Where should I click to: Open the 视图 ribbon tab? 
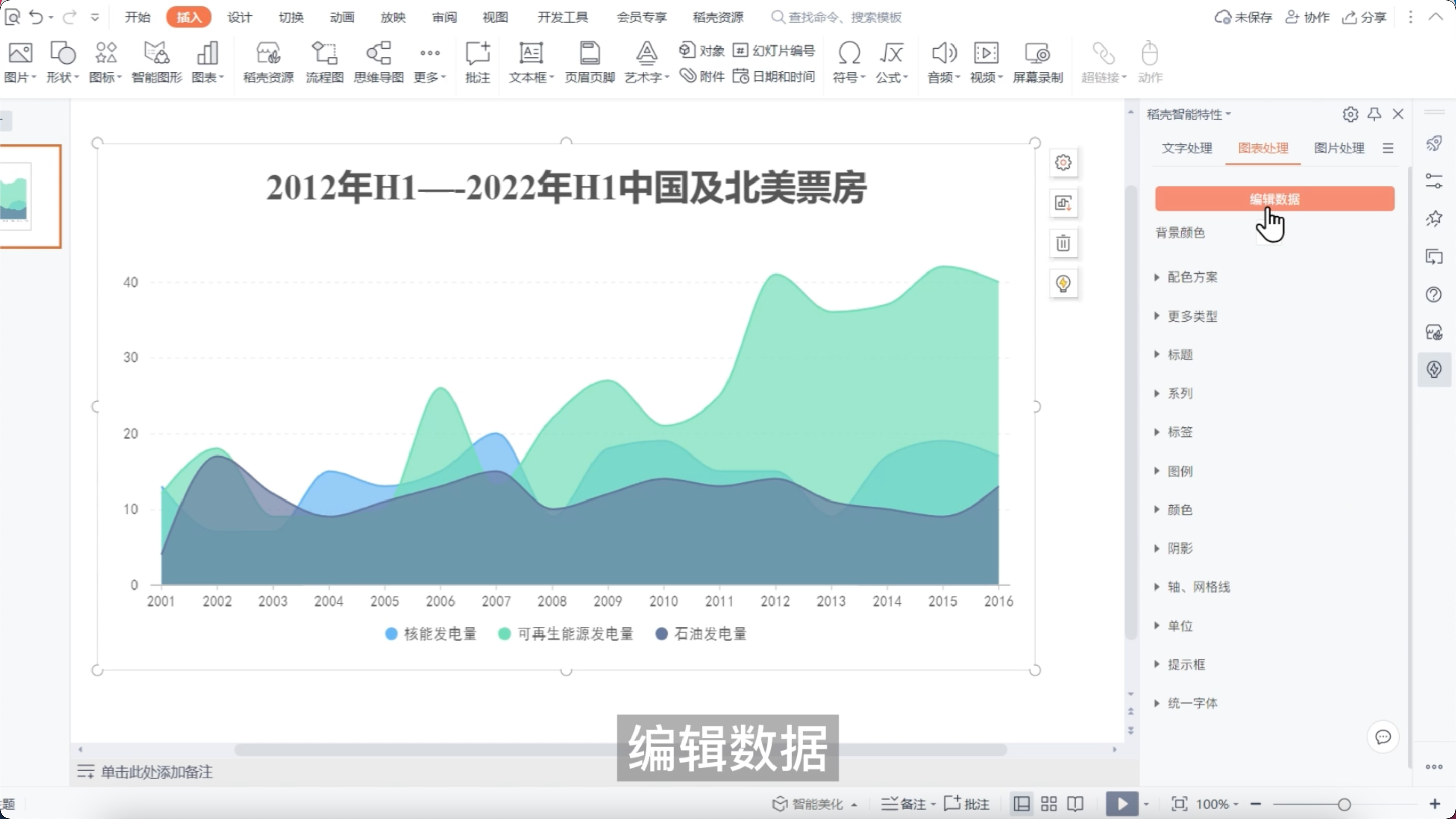pos(495,17)
